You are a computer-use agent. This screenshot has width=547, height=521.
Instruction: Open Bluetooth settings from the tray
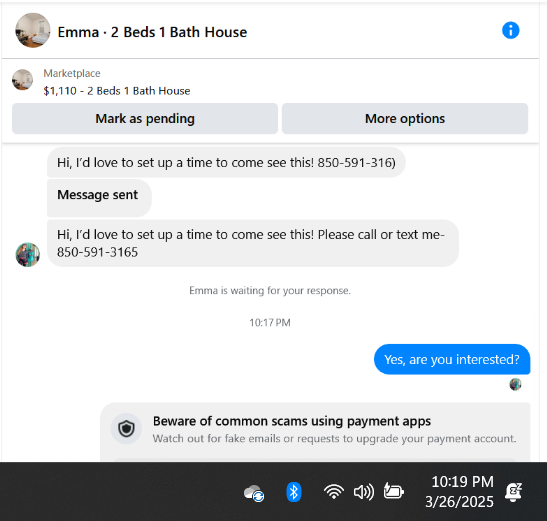pos(294,492)
